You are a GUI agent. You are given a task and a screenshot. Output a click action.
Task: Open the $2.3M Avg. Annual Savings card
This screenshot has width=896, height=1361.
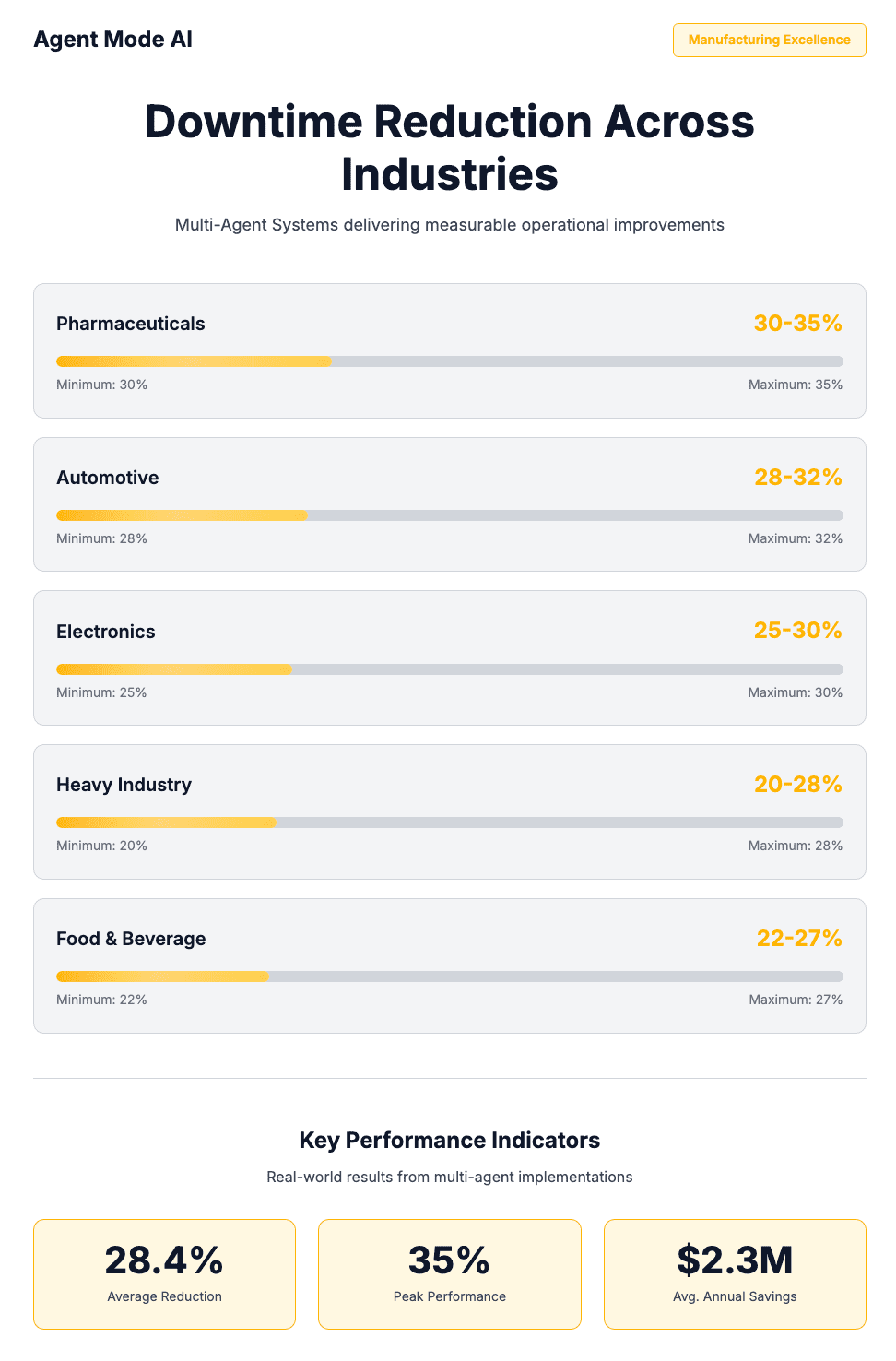pyautogui.click(x=735, y=1273)
